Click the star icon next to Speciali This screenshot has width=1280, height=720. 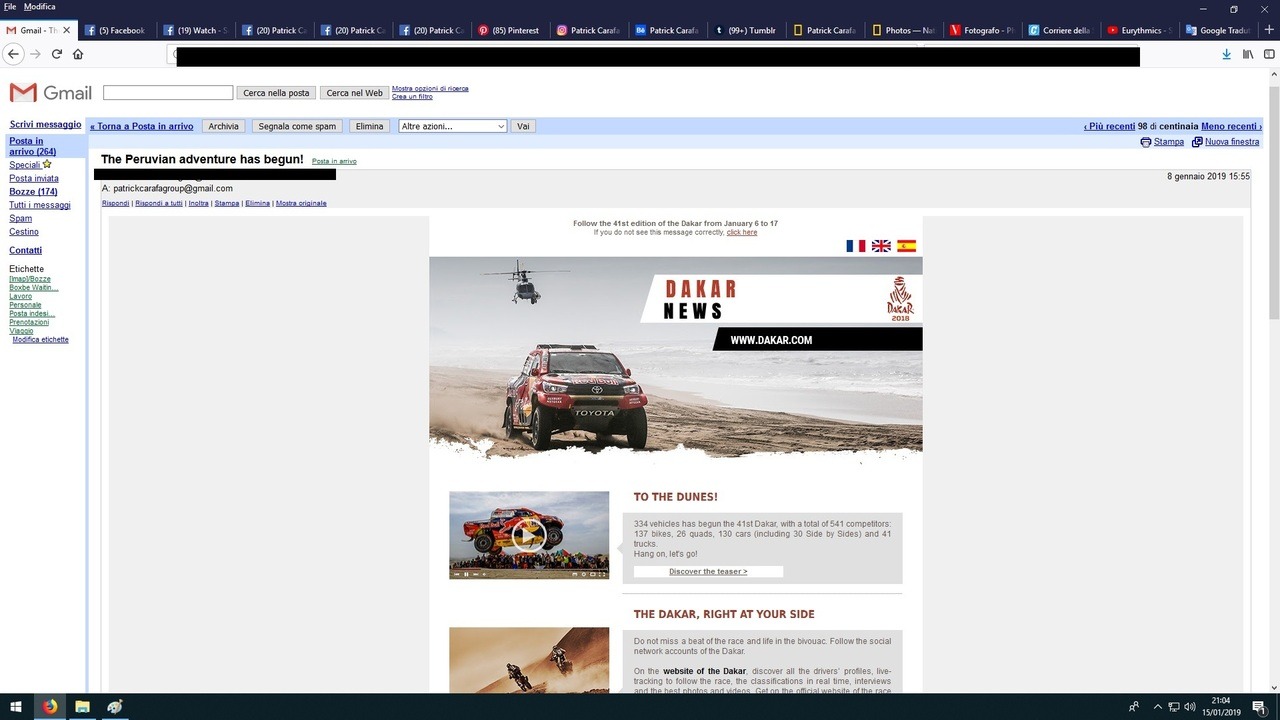pos(47,164)
